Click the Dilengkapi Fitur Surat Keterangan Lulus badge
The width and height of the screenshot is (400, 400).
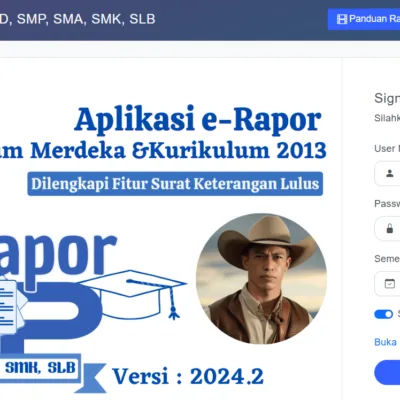click(x=175, y=184)
